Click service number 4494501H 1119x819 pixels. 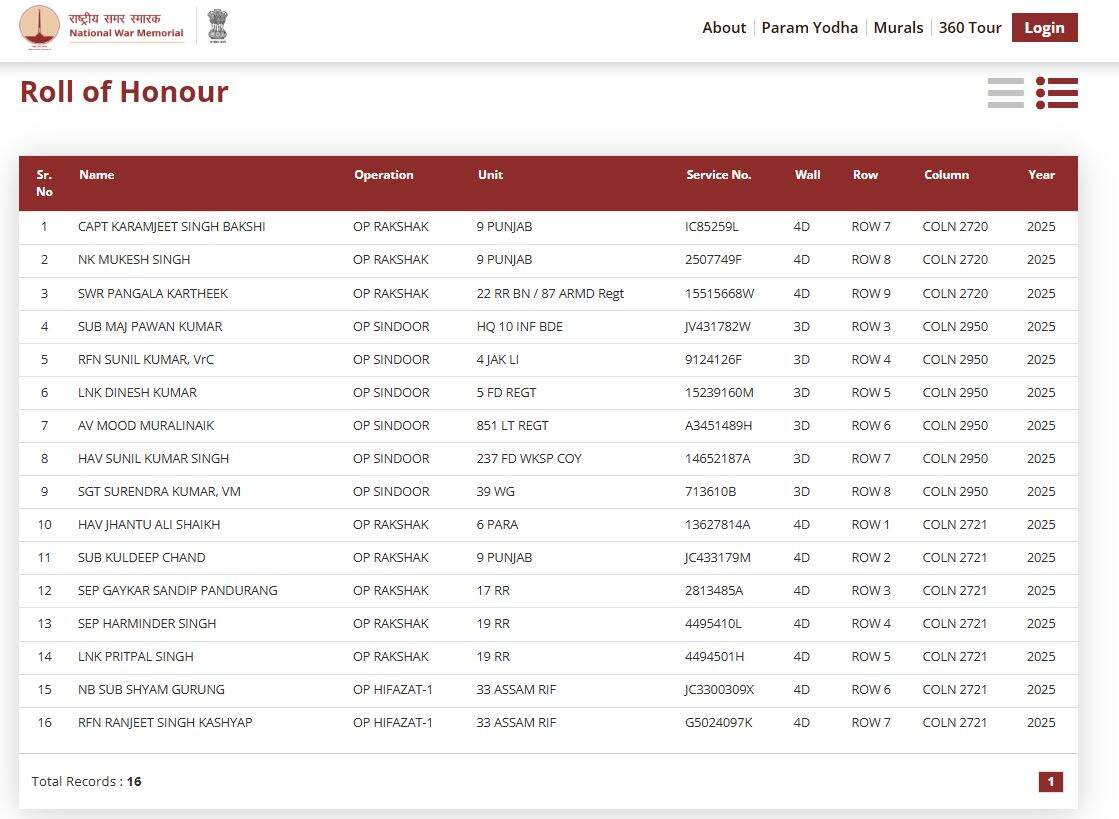[x=714, y=656]
